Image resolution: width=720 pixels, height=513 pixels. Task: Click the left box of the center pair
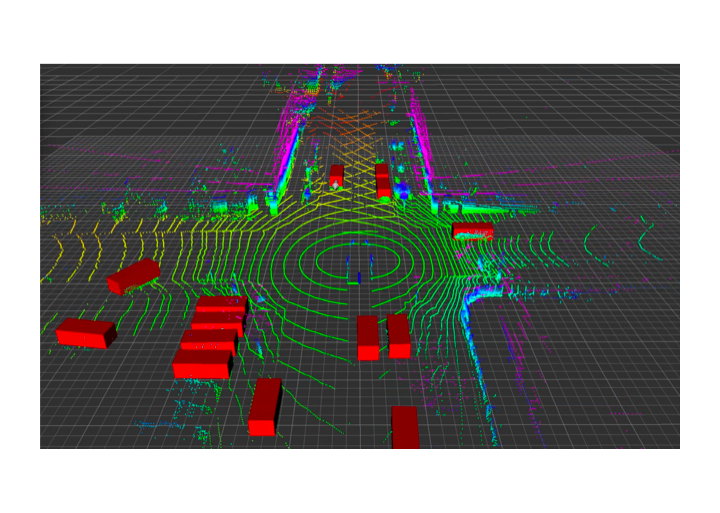(368, 338)
